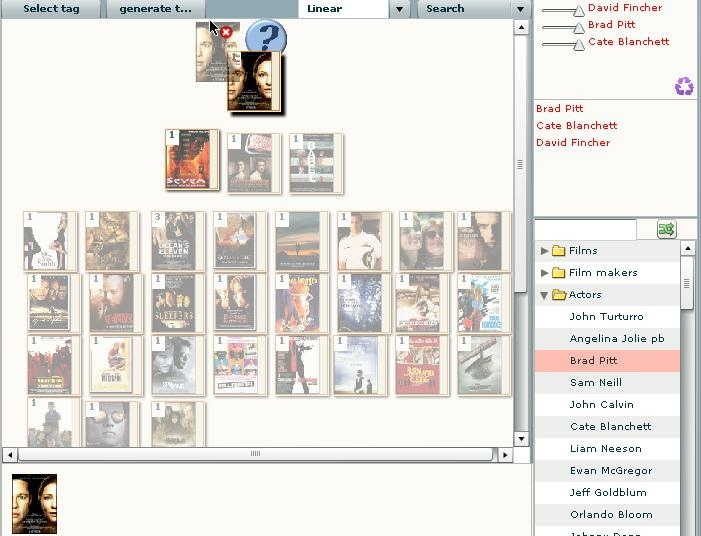Viewport: 701px width, 536px height.
Task: Click the Brad Pitt slider label
Action: 612,25
